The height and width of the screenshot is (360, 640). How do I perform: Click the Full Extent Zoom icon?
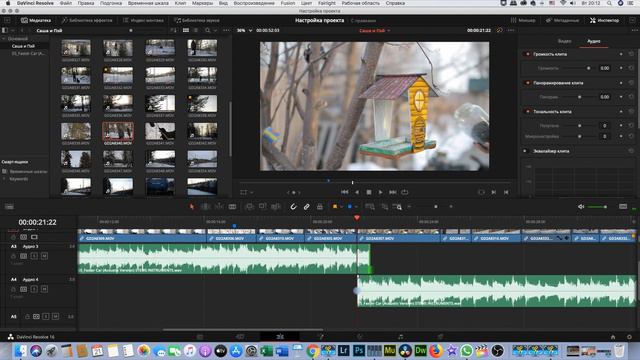coord(370,207)
